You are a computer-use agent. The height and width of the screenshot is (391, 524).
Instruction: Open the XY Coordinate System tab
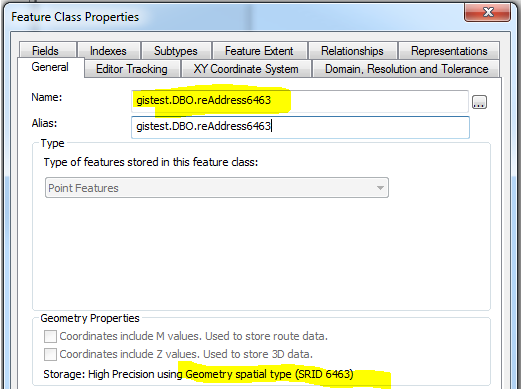[246, 69]
